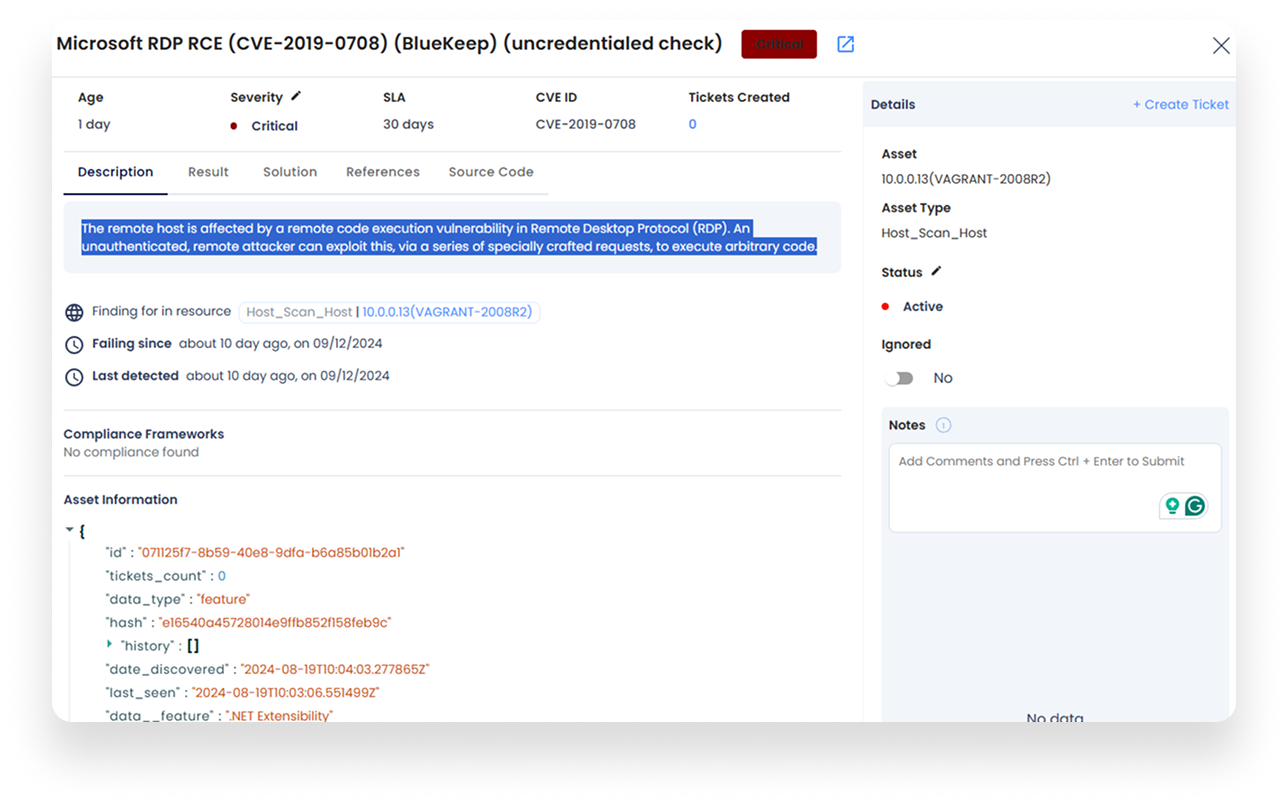Open the Solution tab
This screenshot has width=1288, height=806.
pyautogui.click(x=289, y=171)
